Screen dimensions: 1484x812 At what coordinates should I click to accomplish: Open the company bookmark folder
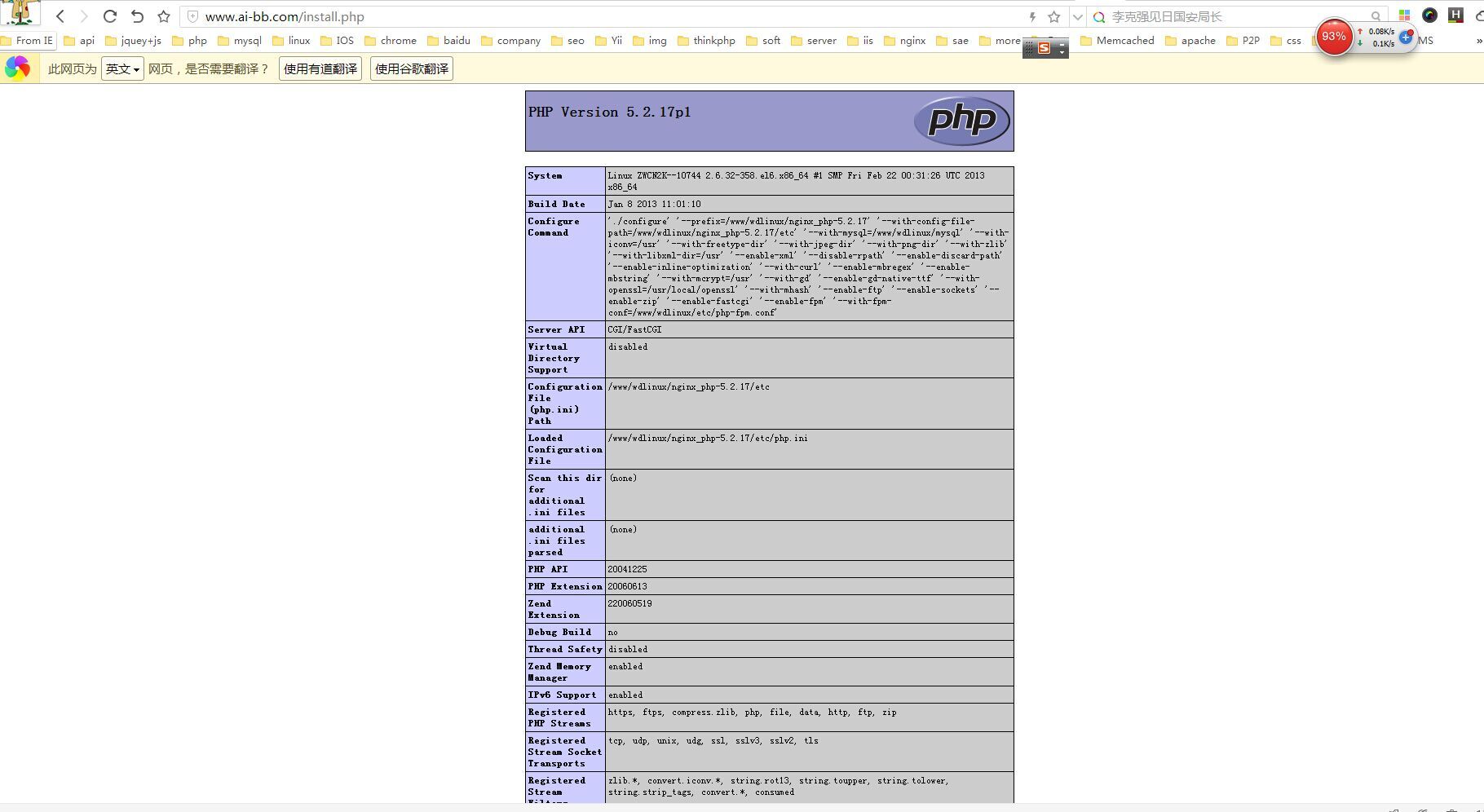[511, 40]
